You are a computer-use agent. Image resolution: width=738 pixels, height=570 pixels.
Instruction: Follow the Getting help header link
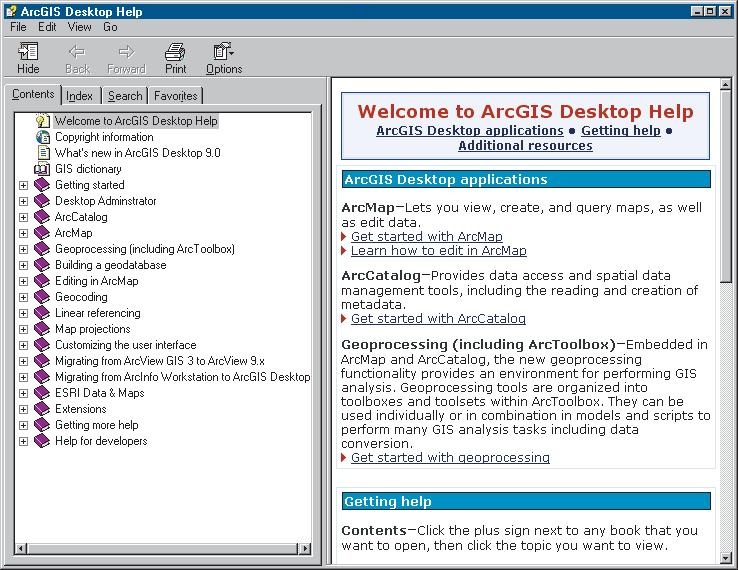621,130
